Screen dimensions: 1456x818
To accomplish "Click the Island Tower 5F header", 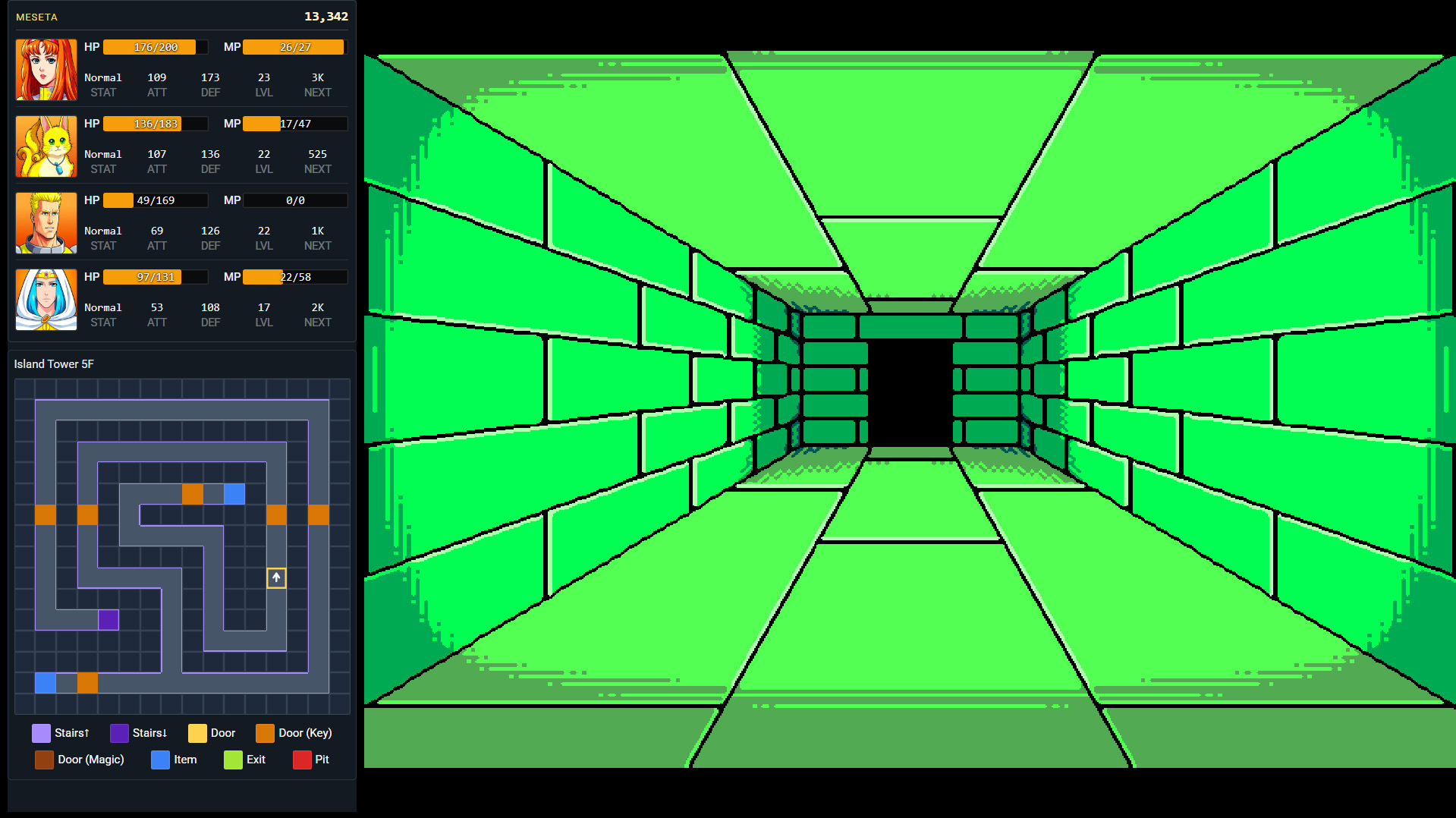I will pyautogui.click(x=53, y=363).
